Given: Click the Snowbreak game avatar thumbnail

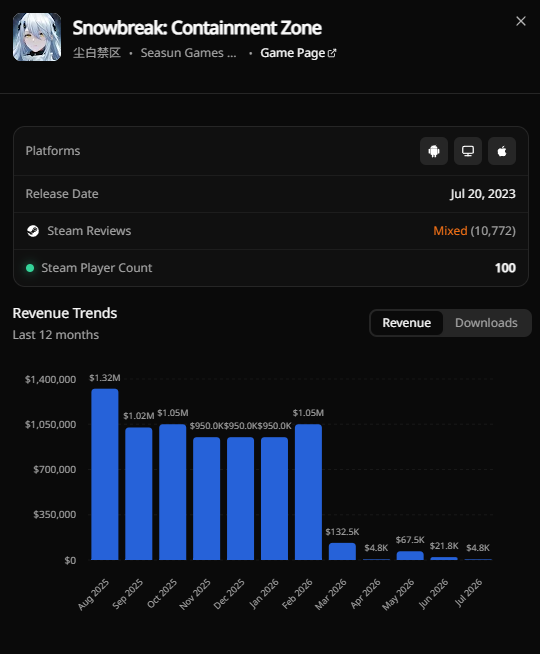Looking at the screenshot, I should click(x=37, y=37).
